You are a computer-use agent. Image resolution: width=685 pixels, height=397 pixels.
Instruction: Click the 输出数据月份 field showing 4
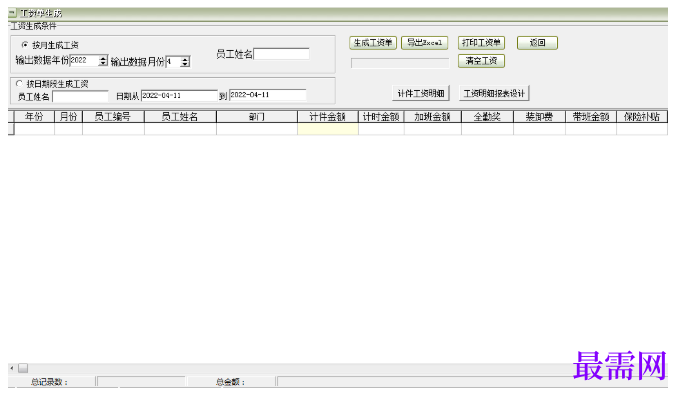[173, 62]
